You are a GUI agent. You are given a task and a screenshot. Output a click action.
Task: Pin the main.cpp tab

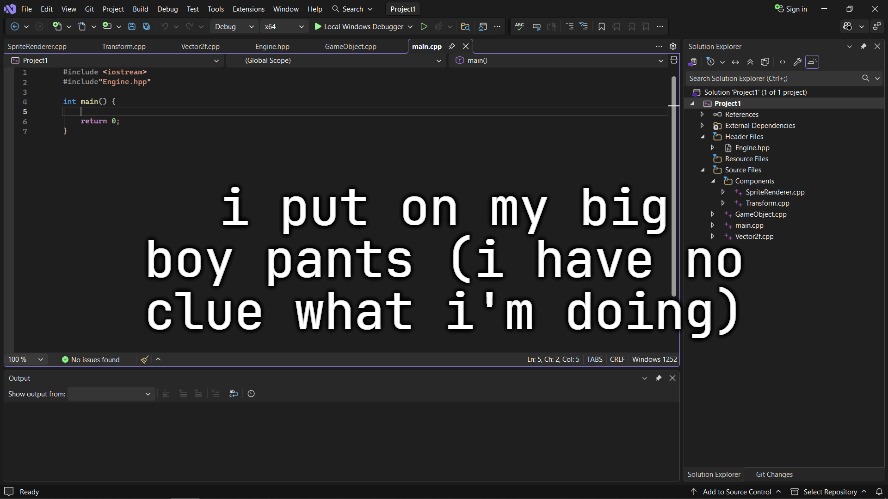452,46
